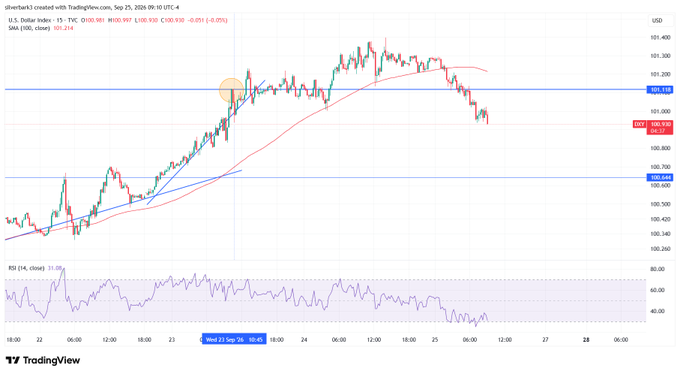Click the 28 date on the time axis
Image resolution: width=680 pixels, height=374 pixels.
tap(586, 340)
